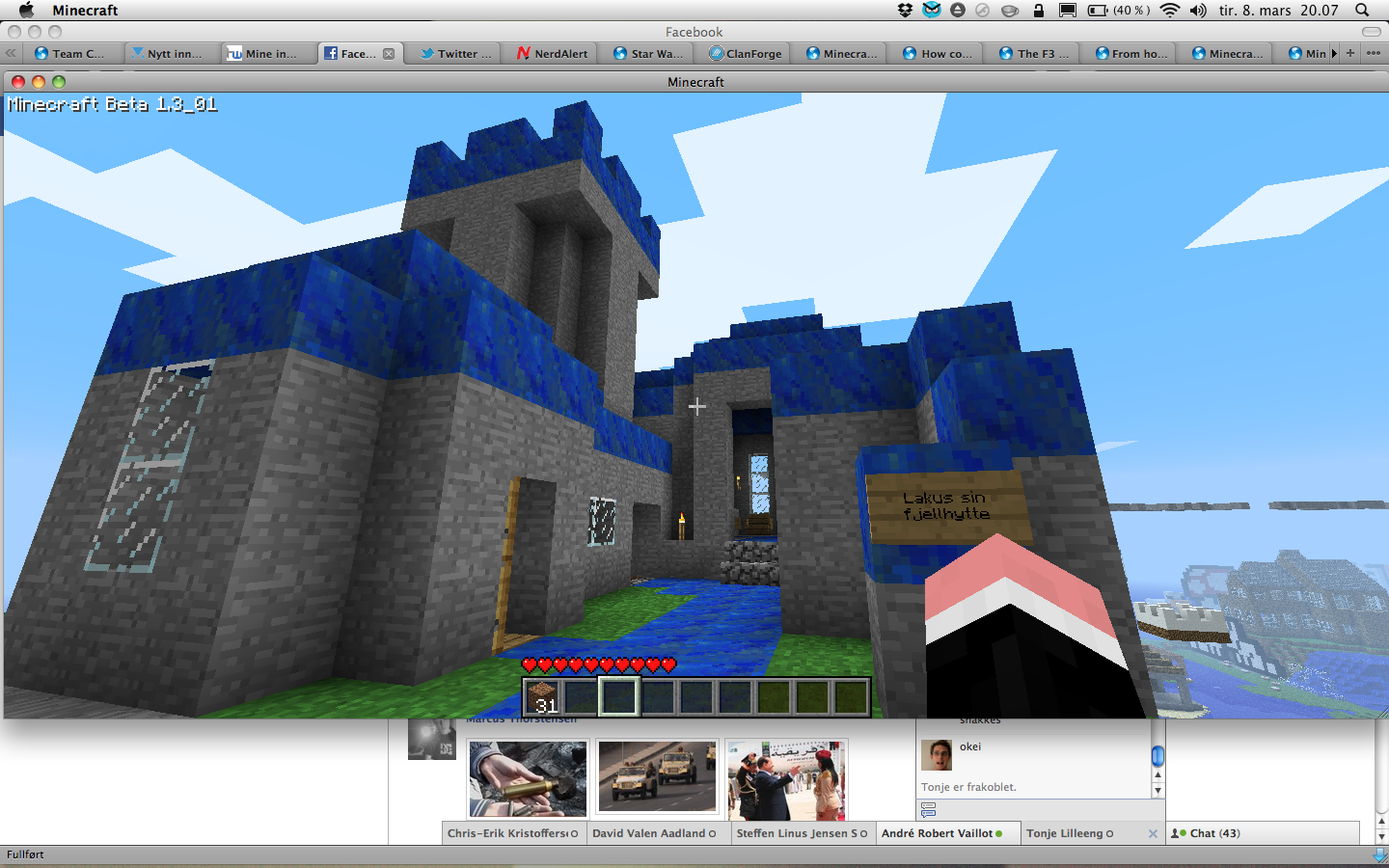Click the post author's profile picture

click(432, 739)
